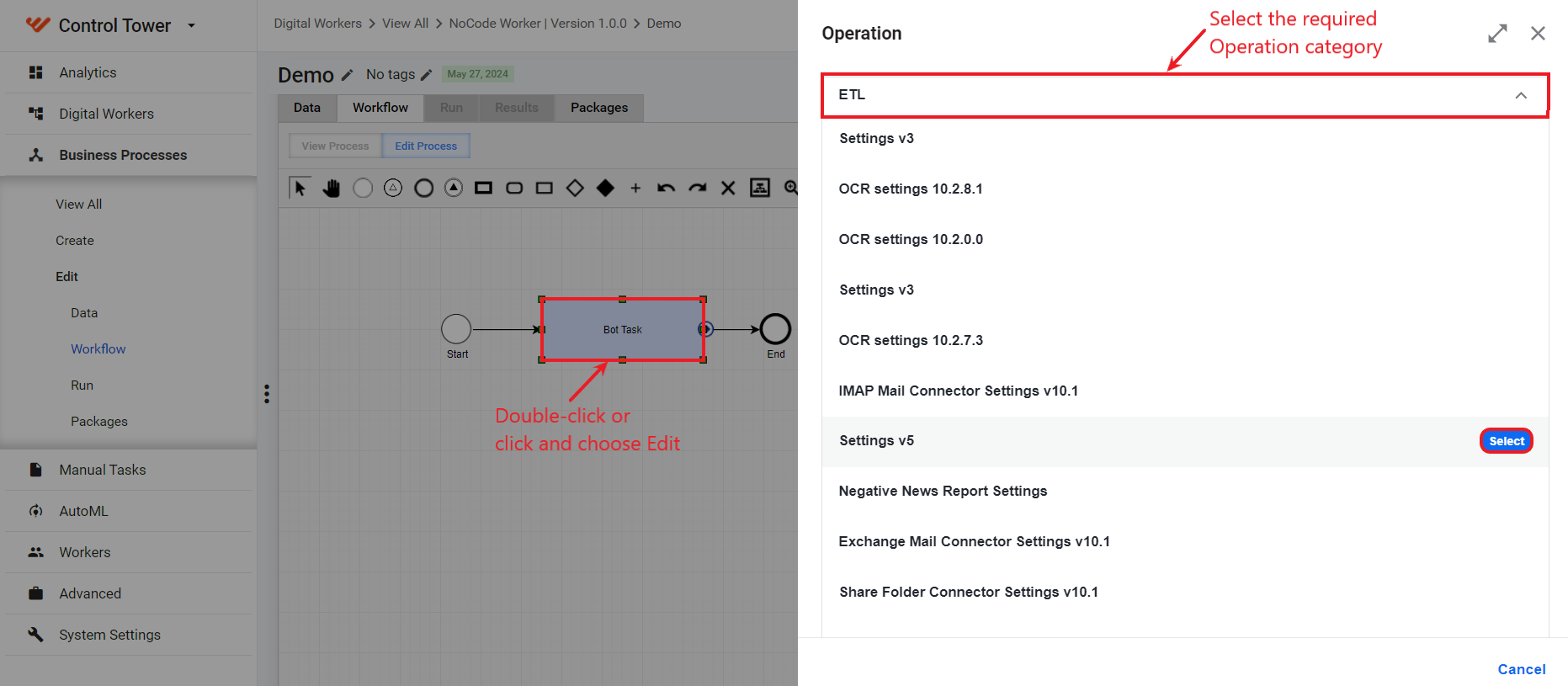
Task: Close the Operation panel
Action: tap(1538, 34)
